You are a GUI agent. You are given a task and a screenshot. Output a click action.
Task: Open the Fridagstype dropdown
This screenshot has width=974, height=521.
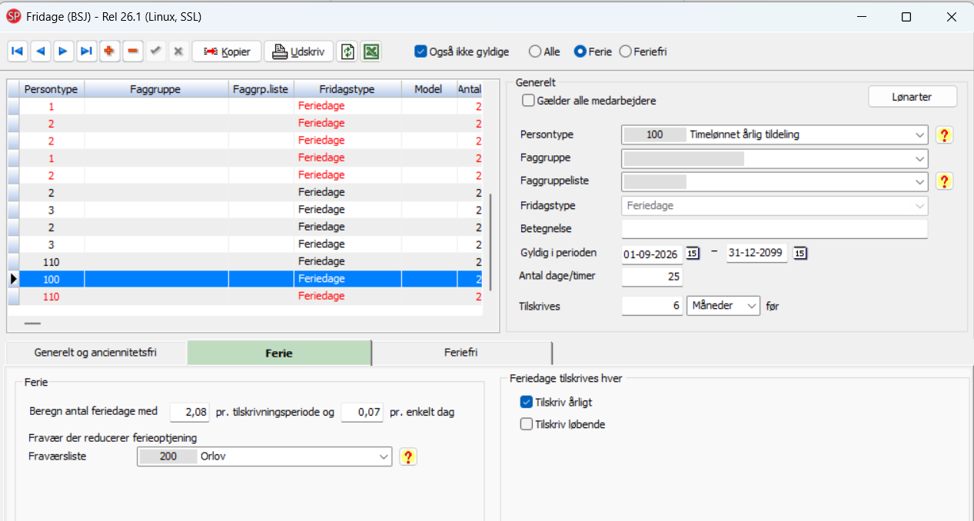[919, 206]
